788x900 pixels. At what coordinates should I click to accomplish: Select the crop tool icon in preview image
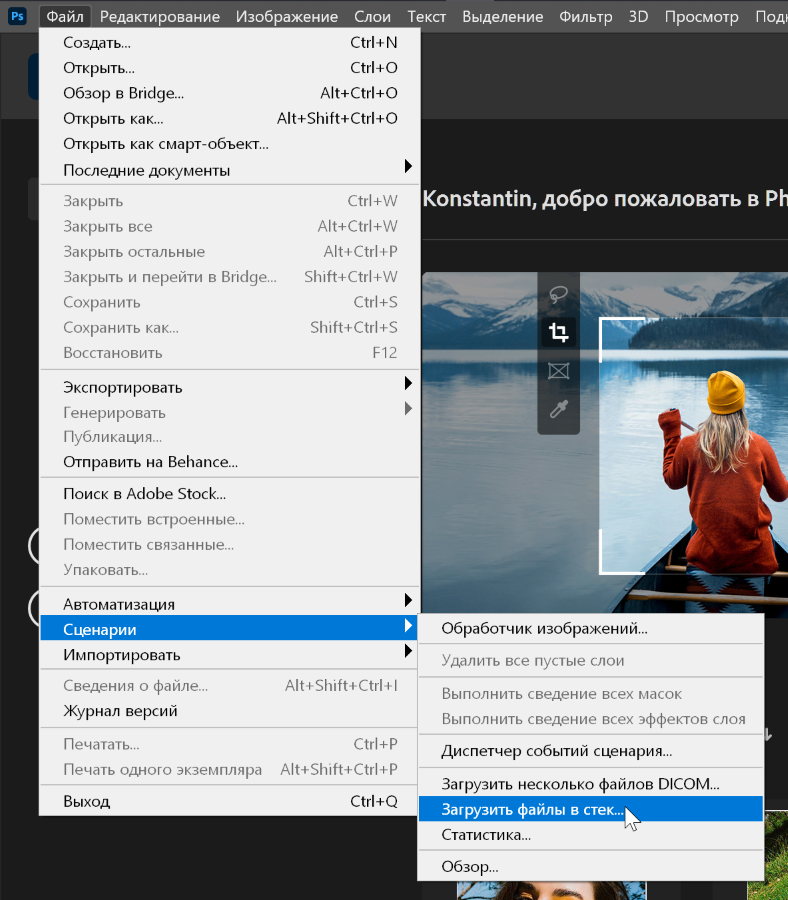tap(558, 332)
